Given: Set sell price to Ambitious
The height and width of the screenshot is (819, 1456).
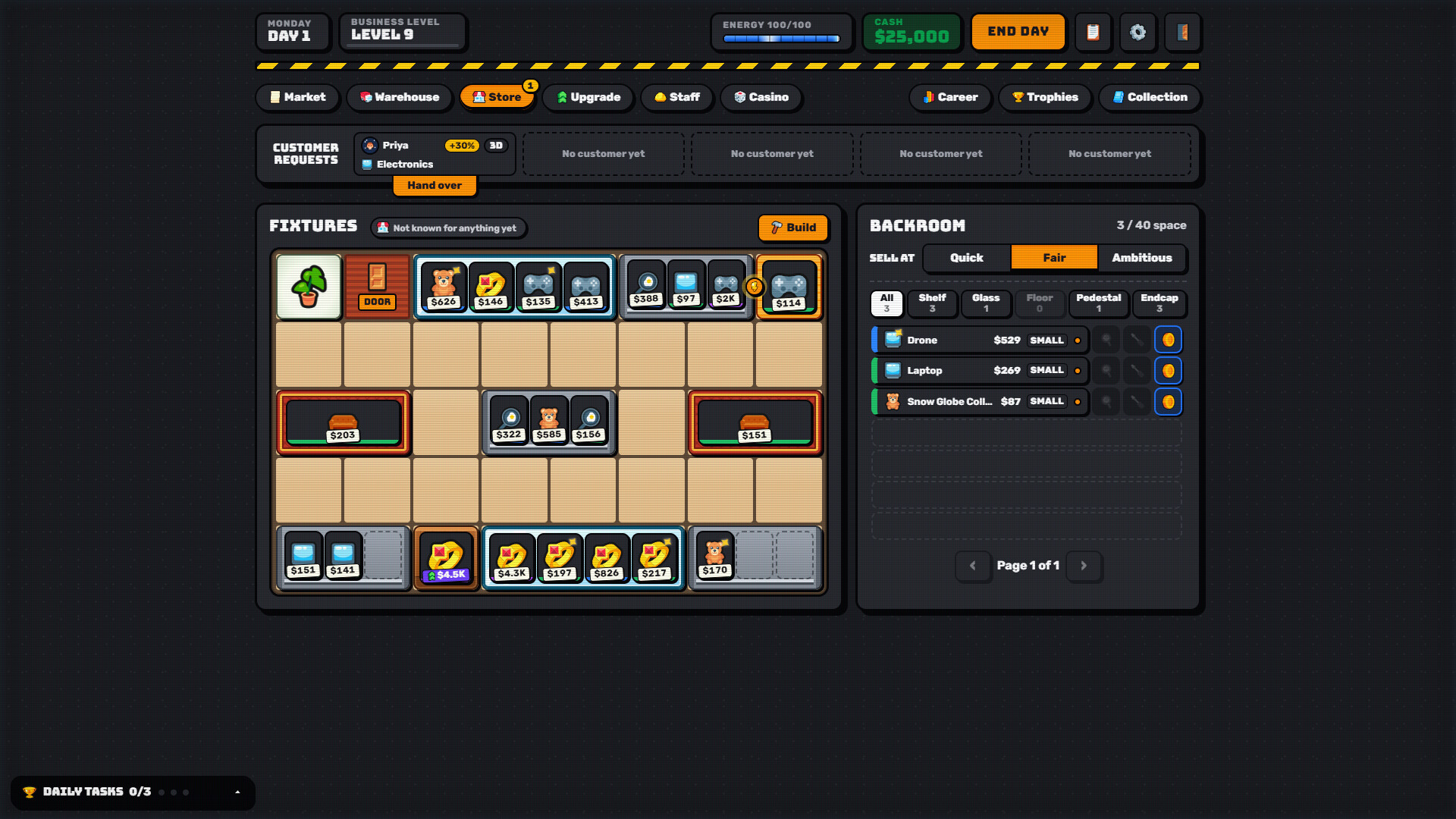Looking at the screenshot, I should (1142, 258).
